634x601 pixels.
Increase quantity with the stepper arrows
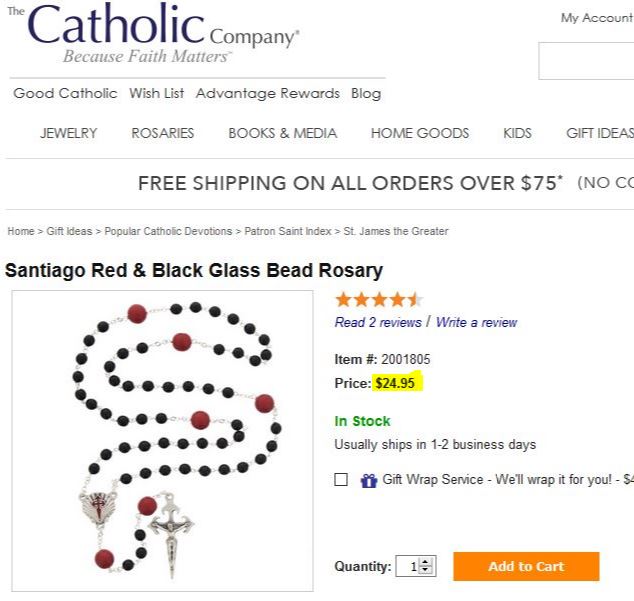(x=427, y=562)
